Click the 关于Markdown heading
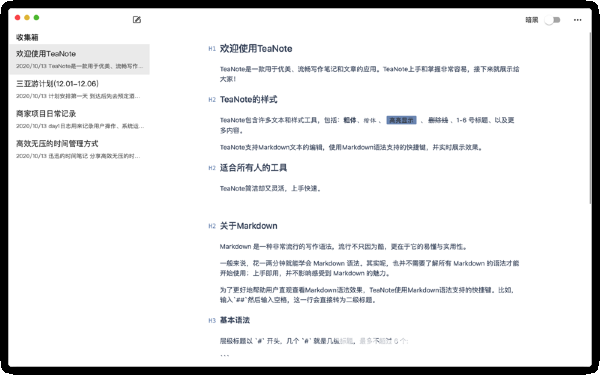This screenshot has height=375, width=600. click(249, 226)
